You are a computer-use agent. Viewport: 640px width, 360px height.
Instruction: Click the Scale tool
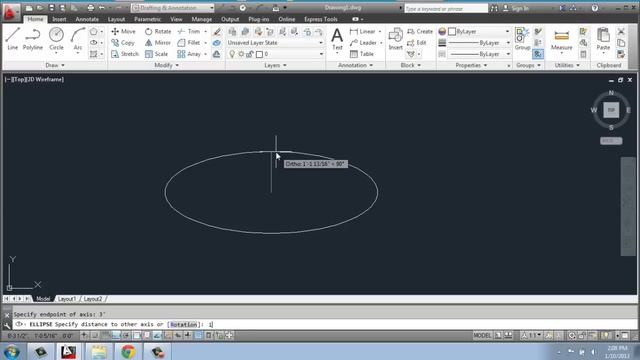(156, 54)
